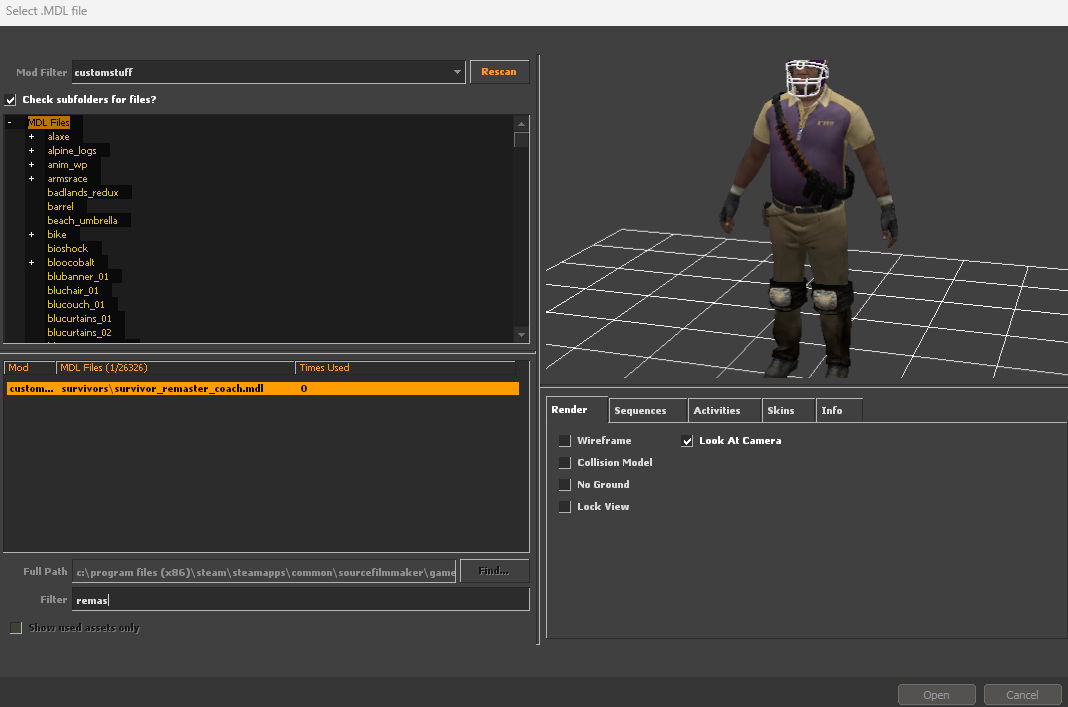Expand the alaxe folder

(x=31, y=136)
